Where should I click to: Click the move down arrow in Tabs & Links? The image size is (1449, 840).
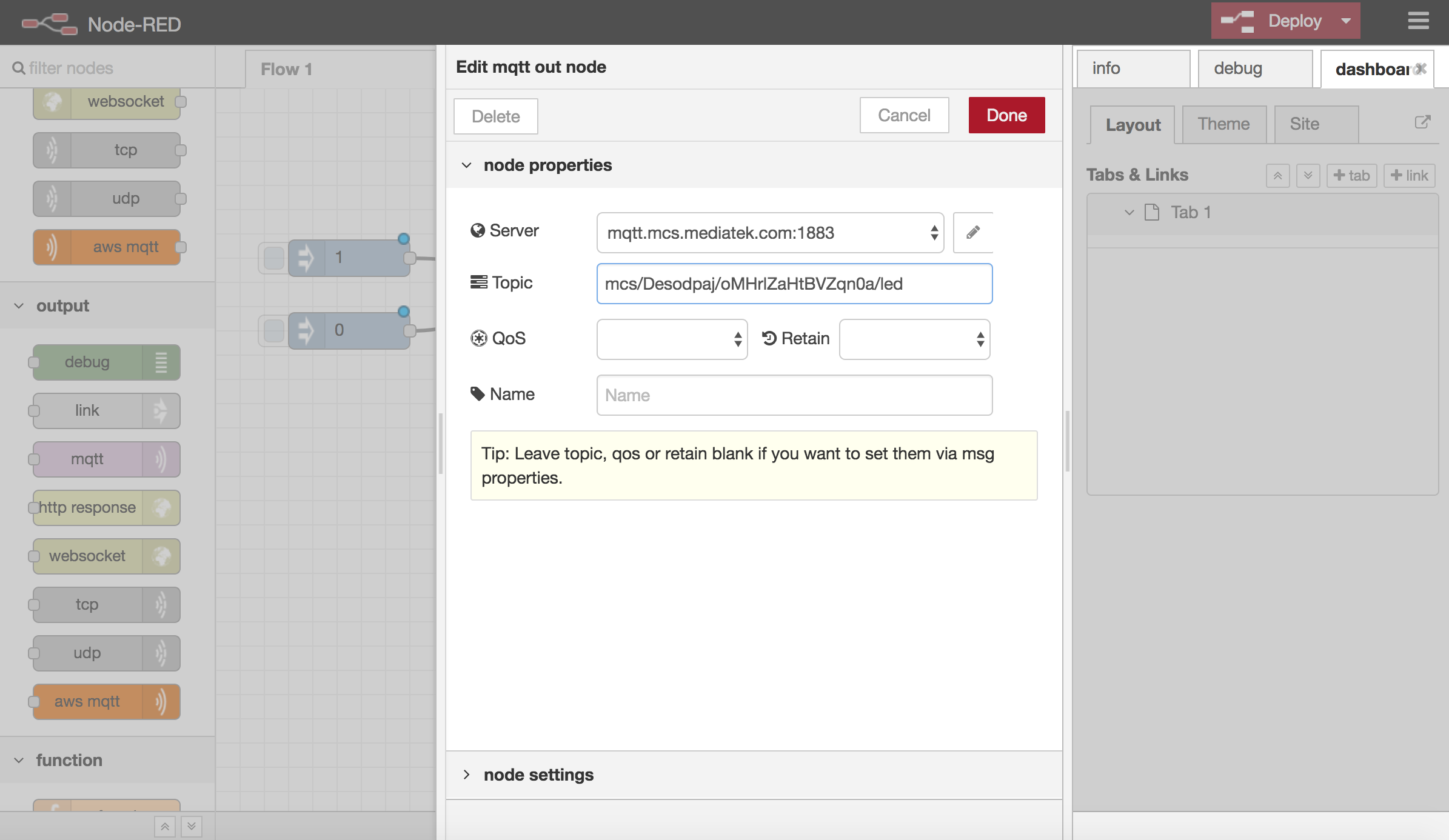[x=1308, y=176]
